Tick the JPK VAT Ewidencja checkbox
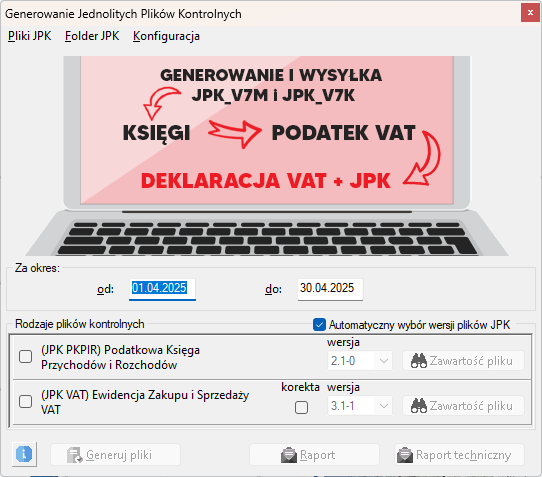Viewport: 542px width, 477px height. pos(26,402)
